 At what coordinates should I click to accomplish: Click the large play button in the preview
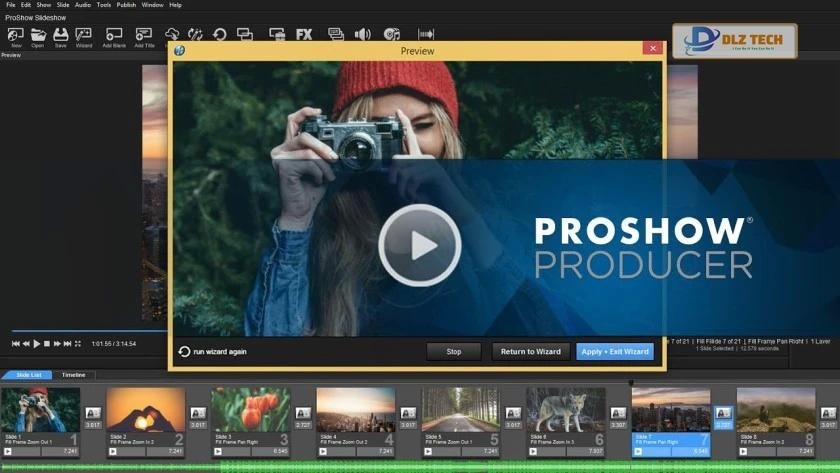click(420, 245)
